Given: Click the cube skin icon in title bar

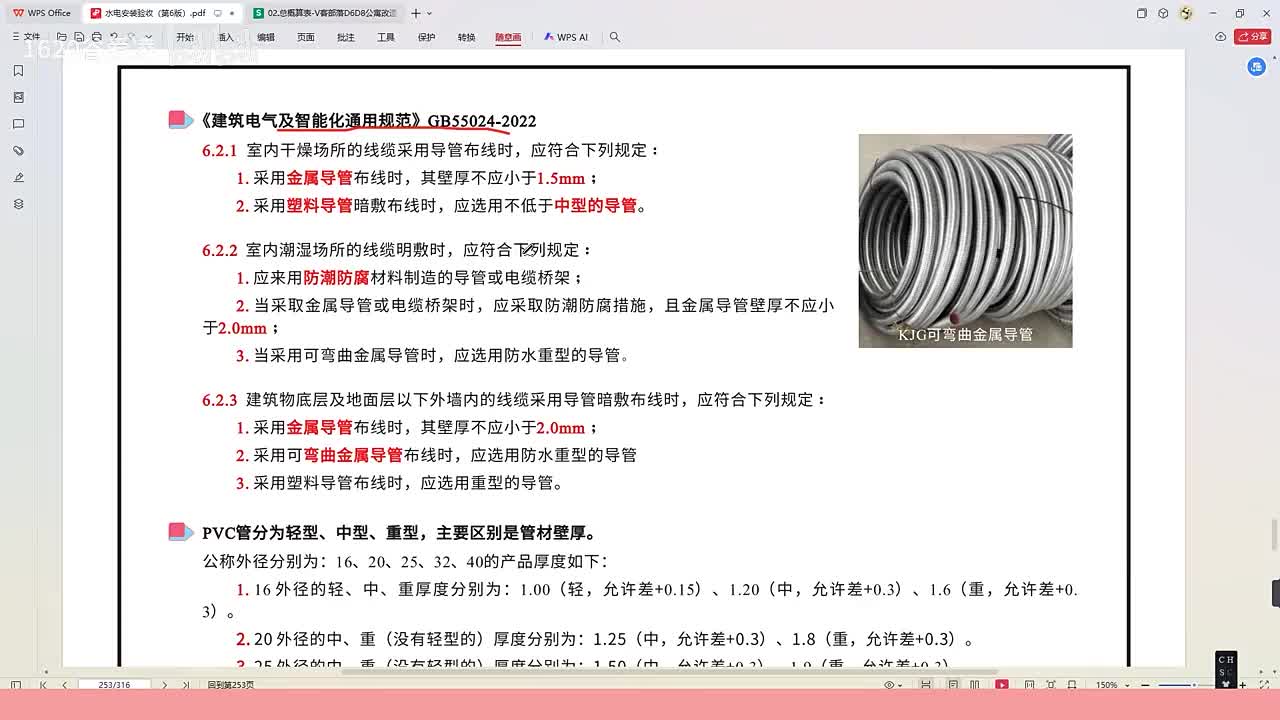Looking at the screenshot, I should (1163, 13).
